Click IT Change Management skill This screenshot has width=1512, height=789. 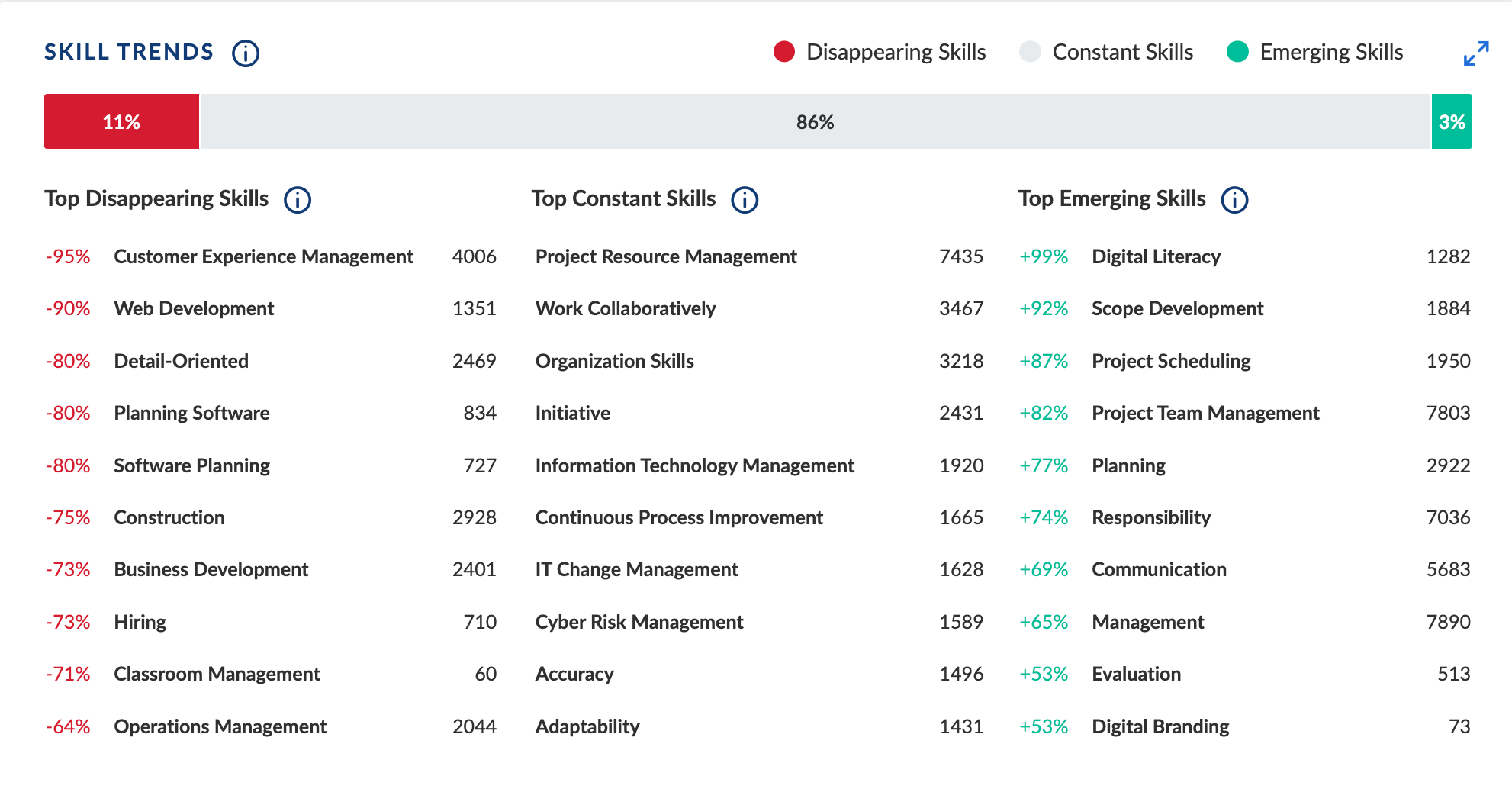click(x=636, y=569)
